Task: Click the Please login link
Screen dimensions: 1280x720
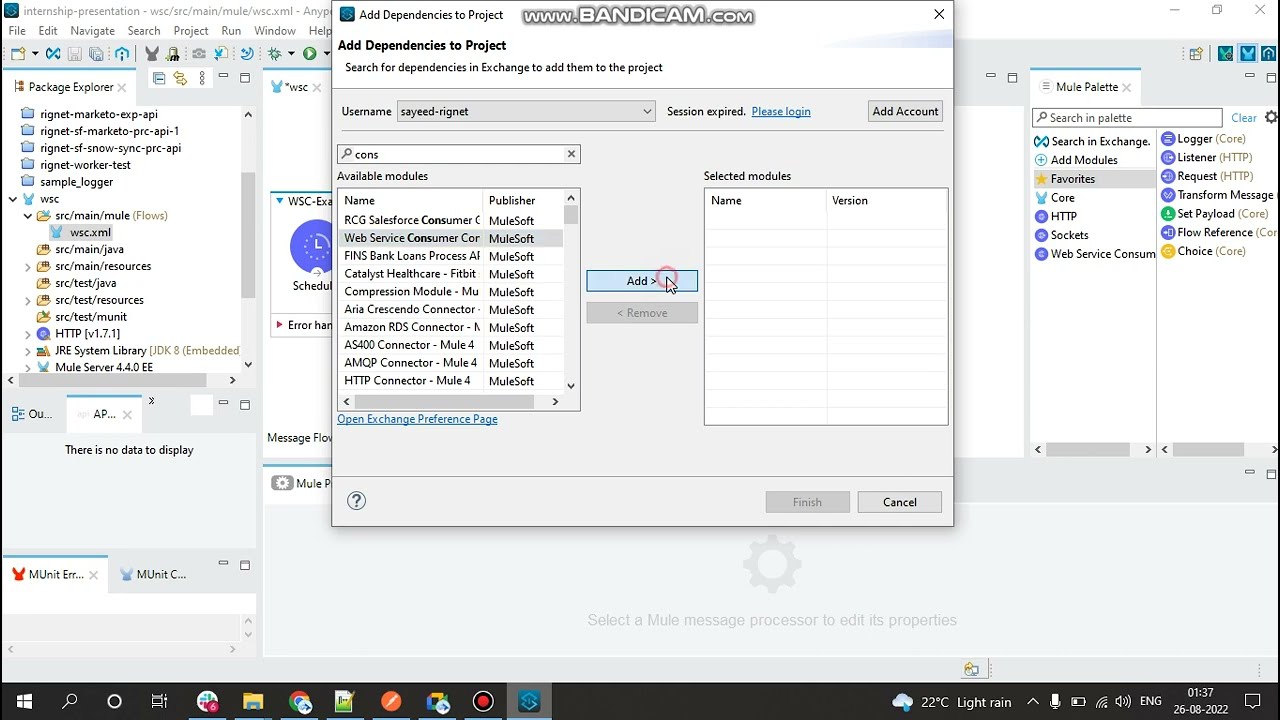Action: click(781, 112)
